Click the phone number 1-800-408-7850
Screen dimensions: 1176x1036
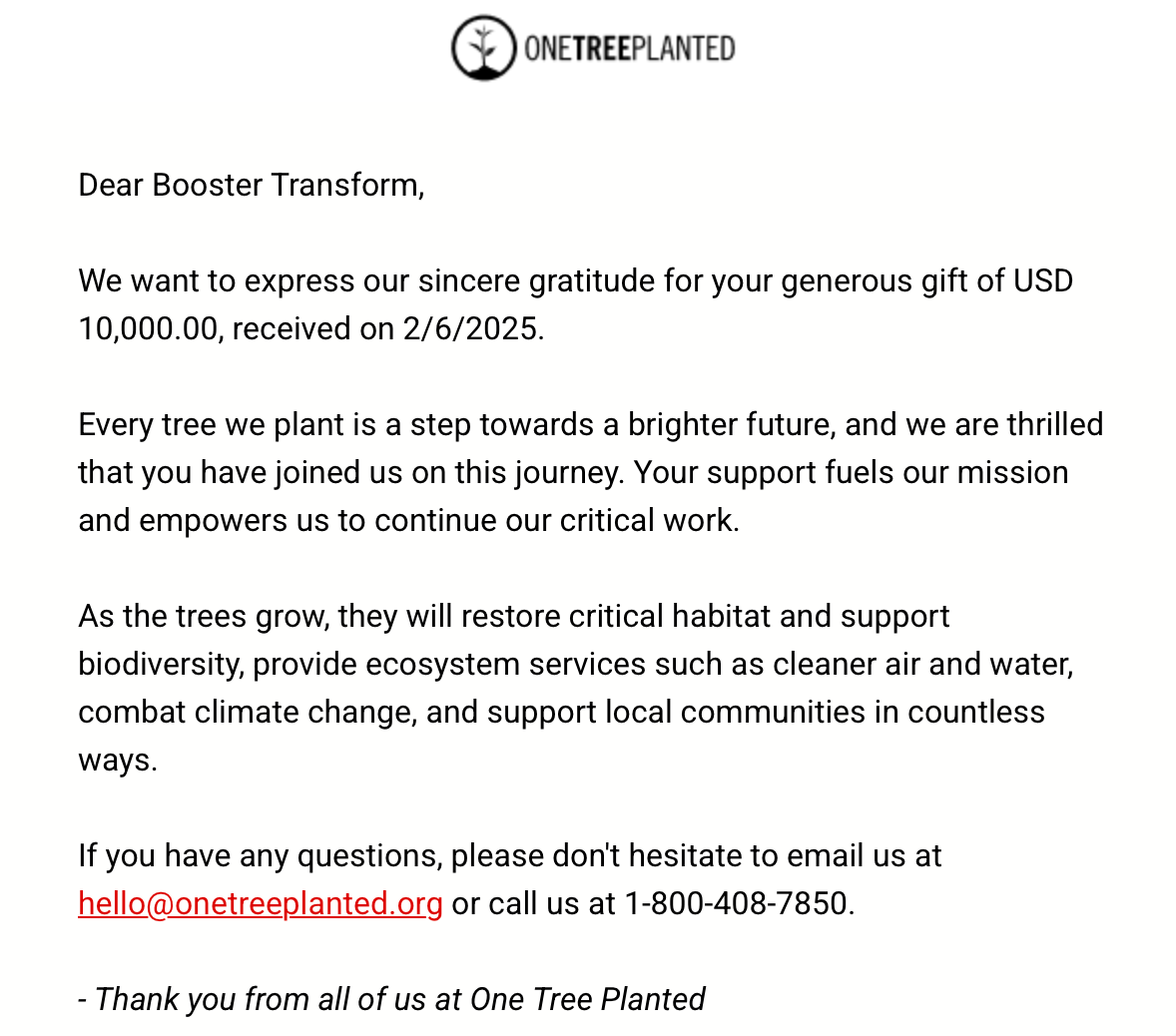pyautogui.click(x=740, y=903)
